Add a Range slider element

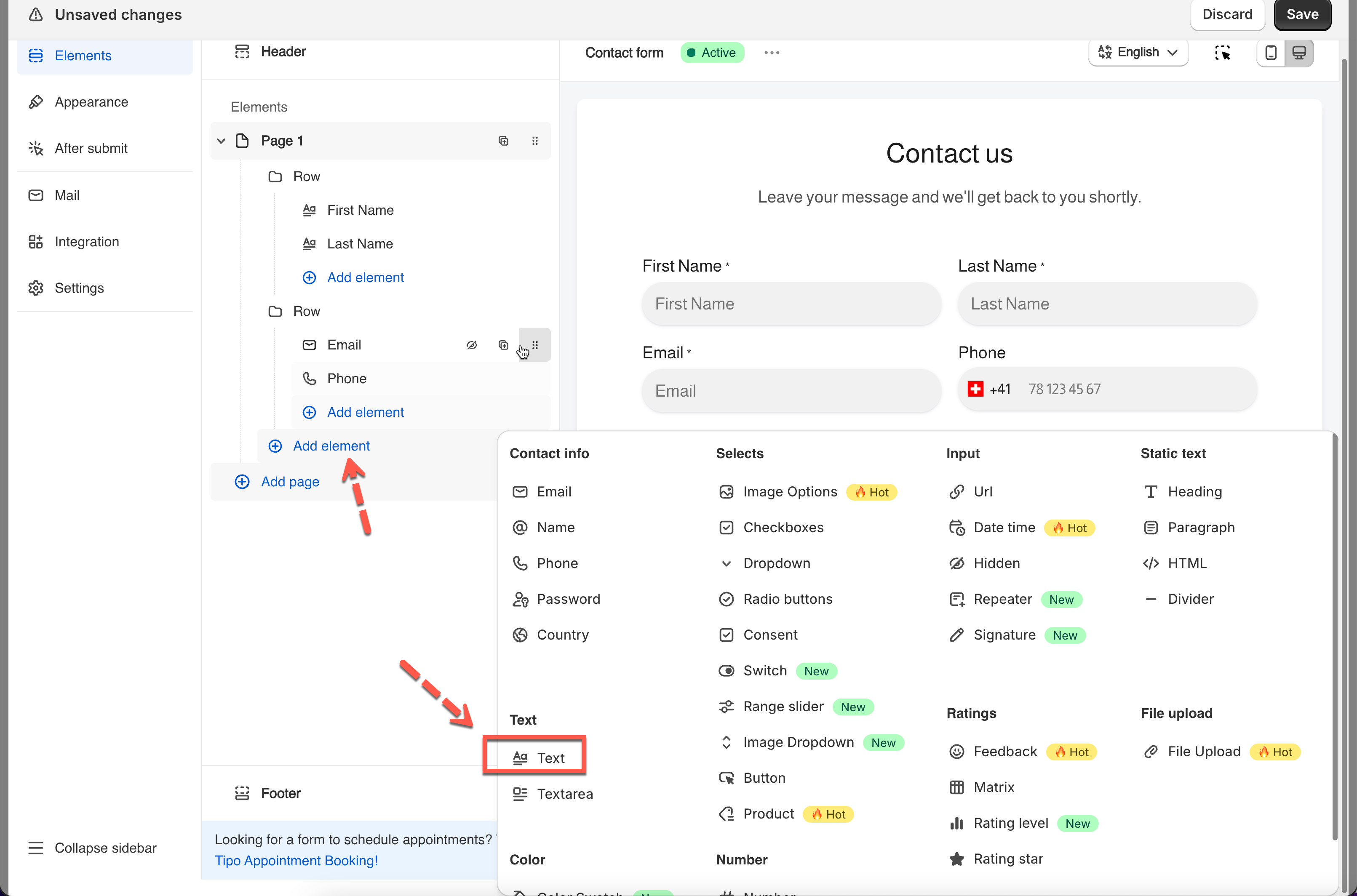coord(783,706)
